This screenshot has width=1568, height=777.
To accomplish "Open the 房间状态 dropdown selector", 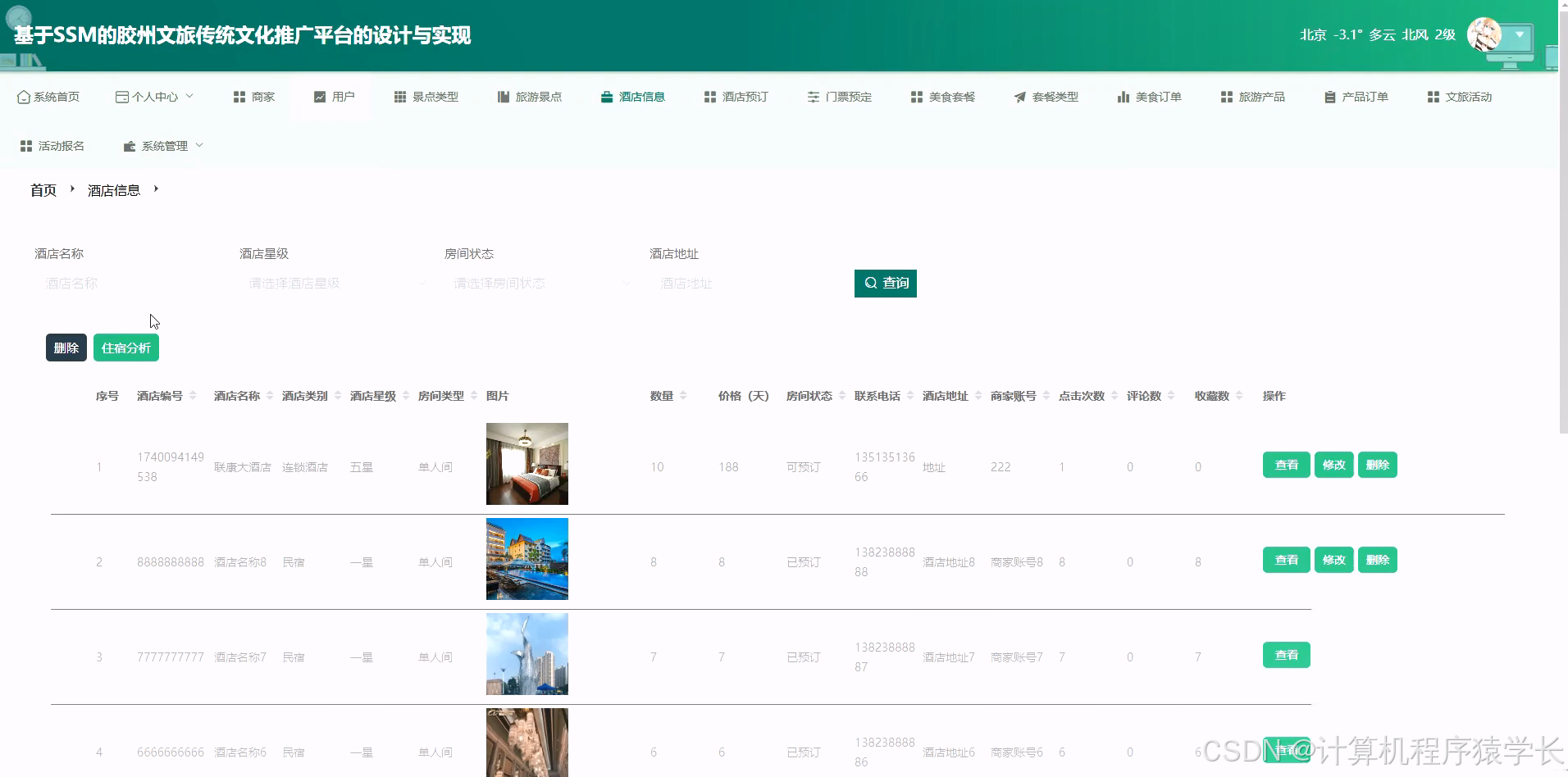I will 539,283.
